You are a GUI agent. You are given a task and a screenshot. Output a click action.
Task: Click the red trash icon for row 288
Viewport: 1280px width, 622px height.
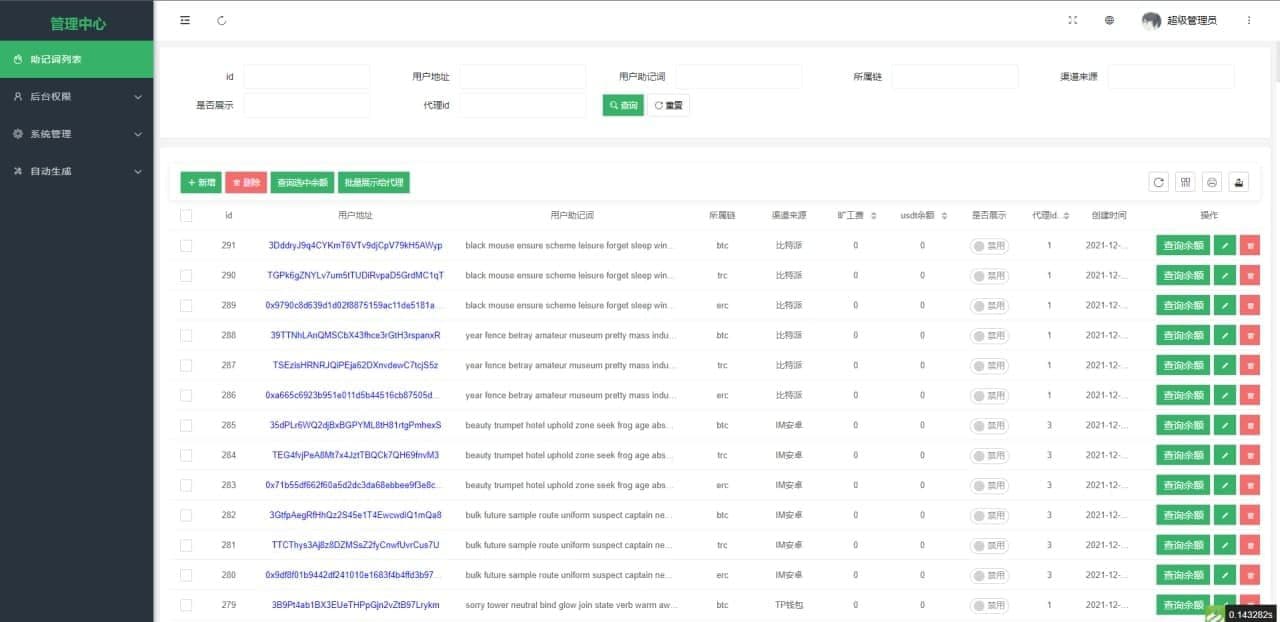1249,335
